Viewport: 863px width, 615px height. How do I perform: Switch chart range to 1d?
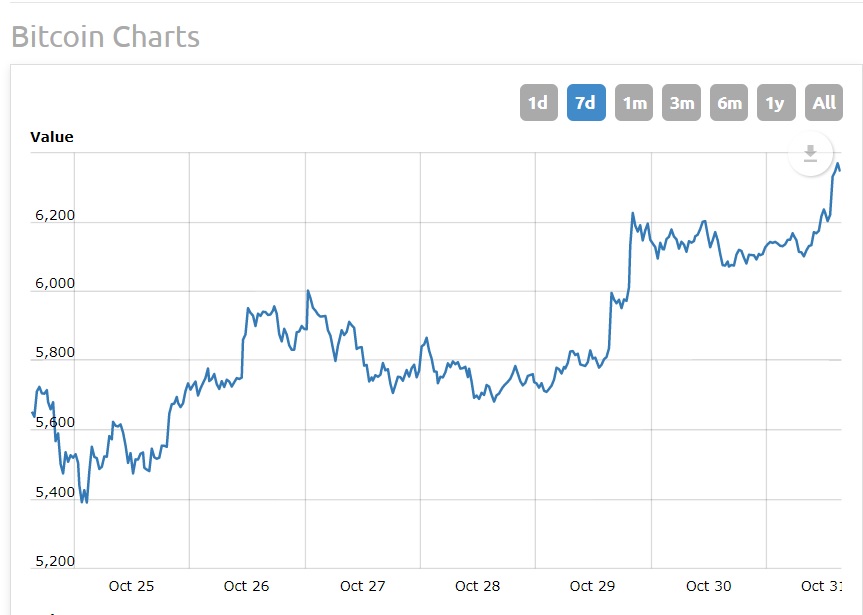click(538, 103)
